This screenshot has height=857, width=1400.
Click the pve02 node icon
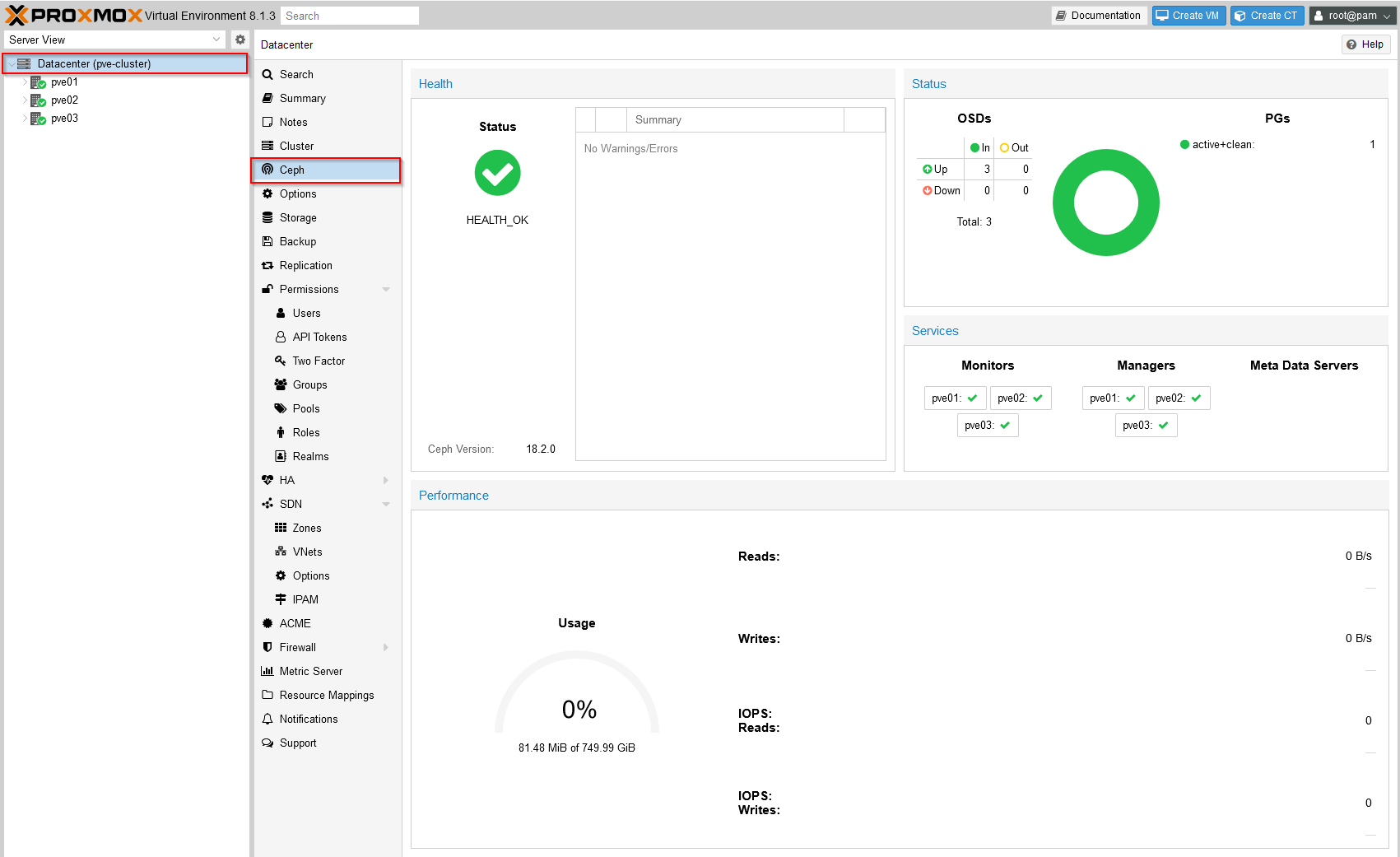(38, 100)
